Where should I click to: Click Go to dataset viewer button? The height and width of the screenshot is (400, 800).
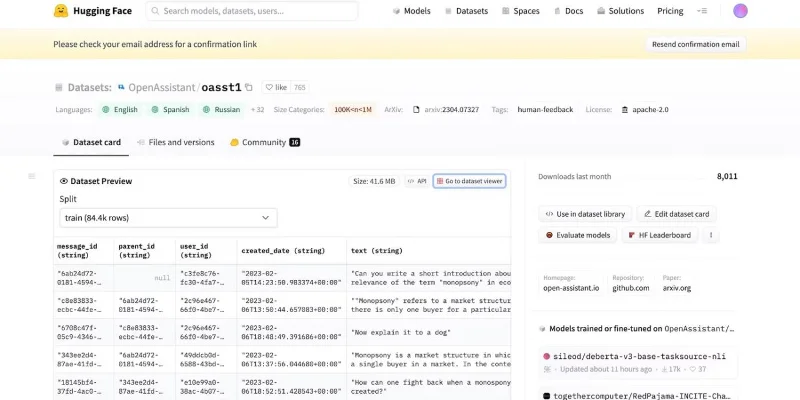[469, 181]
